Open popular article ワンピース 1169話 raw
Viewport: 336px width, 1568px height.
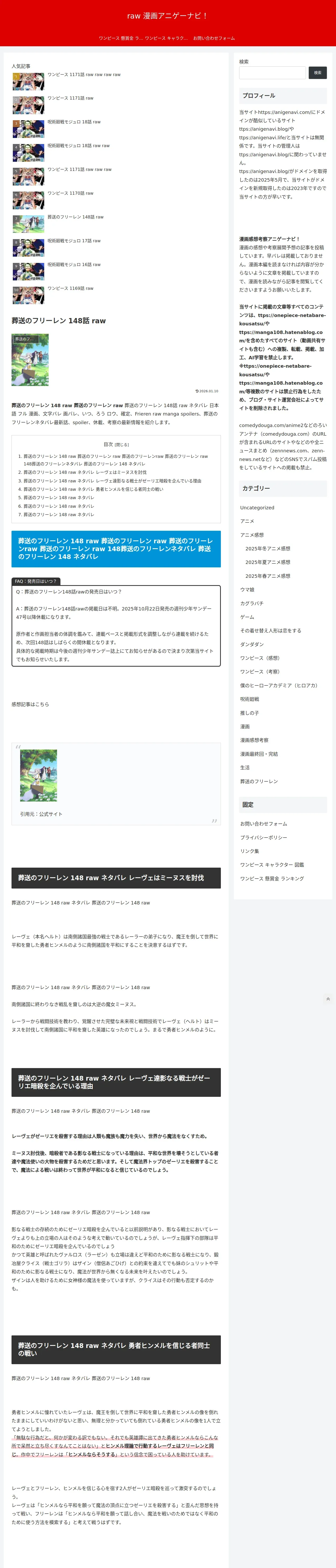pos(71,289)
